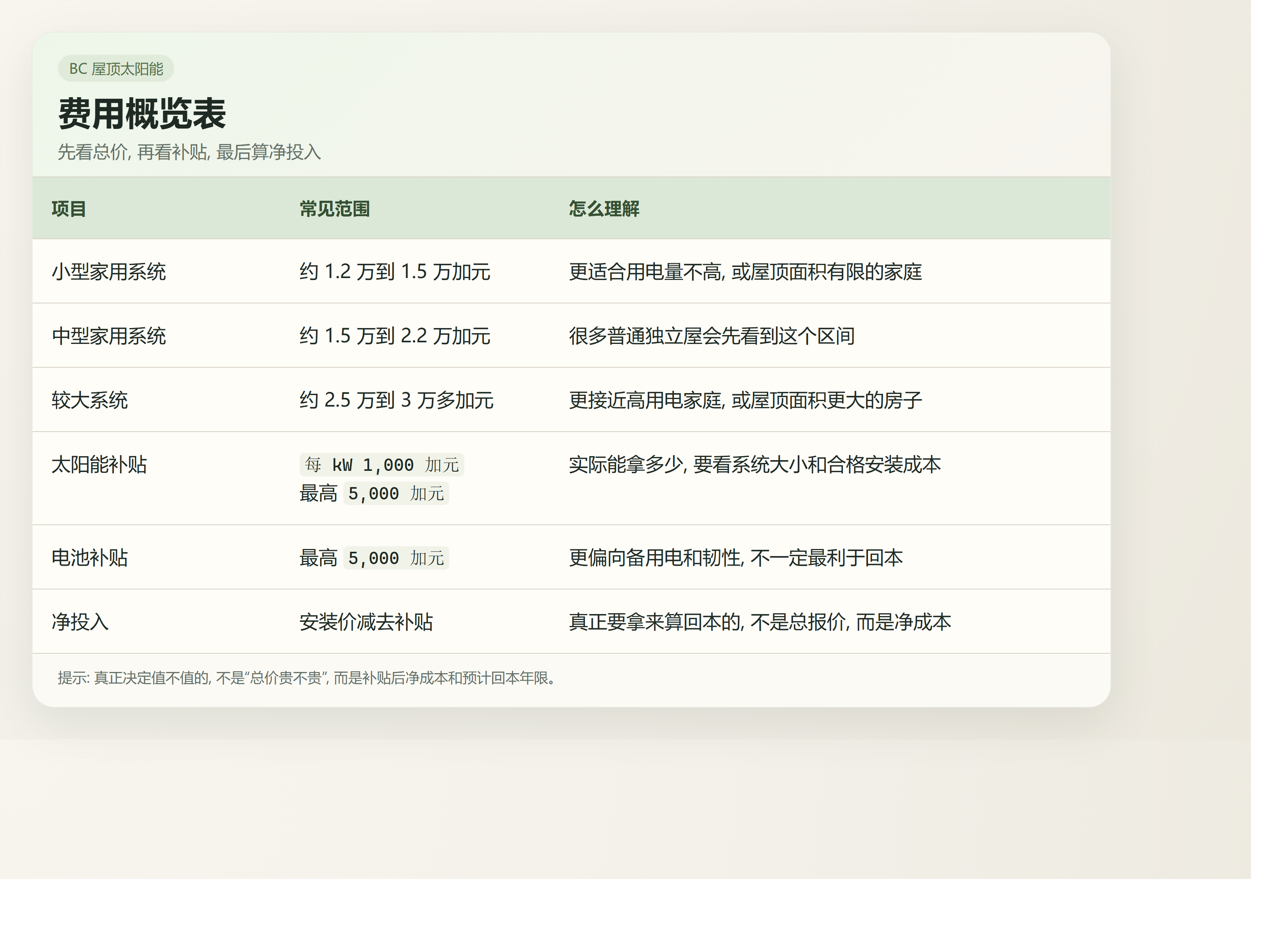Select the 较大系统 row label

coord(90,401)
